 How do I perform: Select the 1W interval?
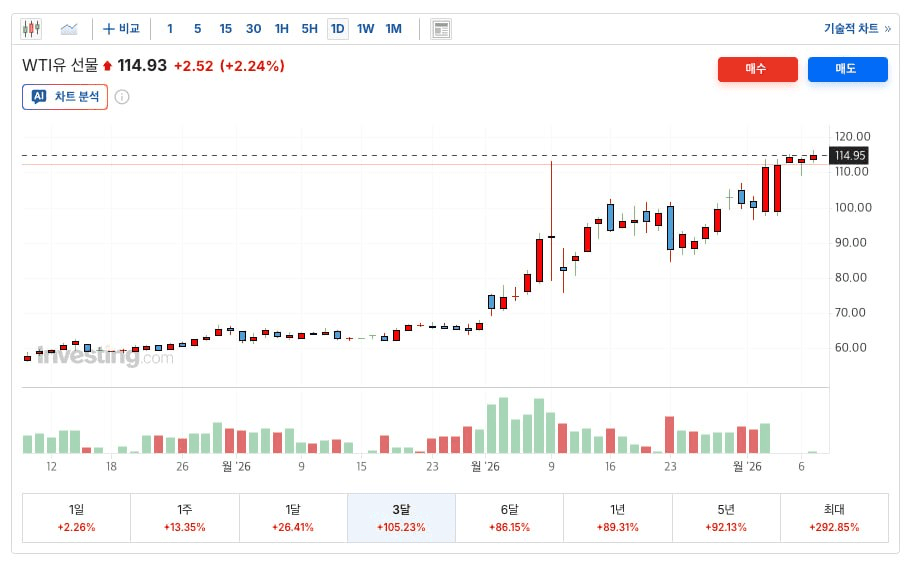click(365, 29)
